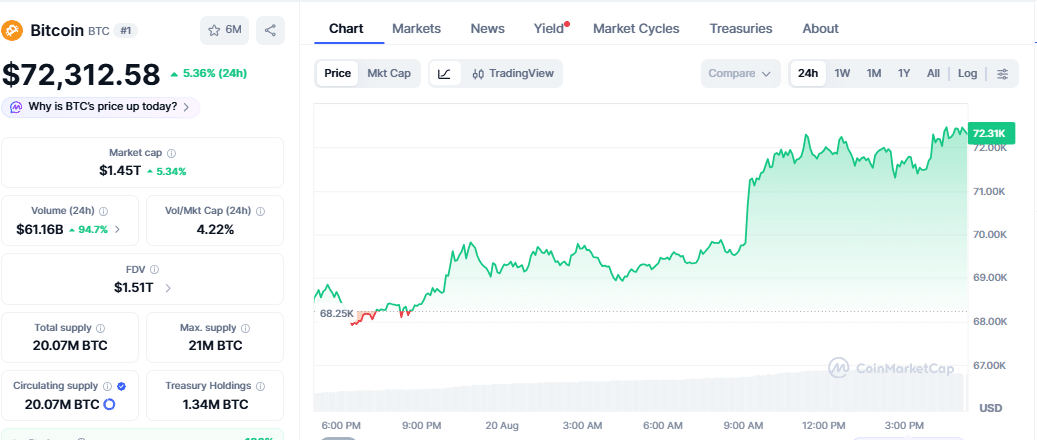Click the info icon next to Volume (24h)
1037x440 pixels.
point(104,211)
